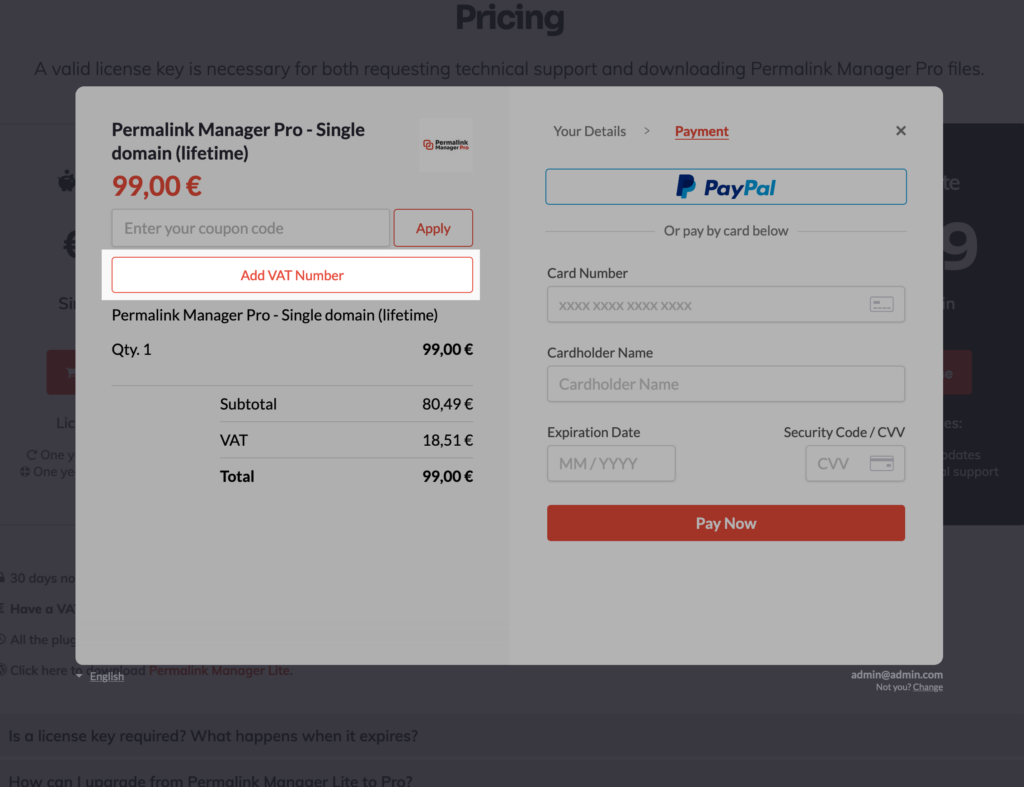Focus the CVV security code field
Screen dimensions: 1024x787
point(855,464)
